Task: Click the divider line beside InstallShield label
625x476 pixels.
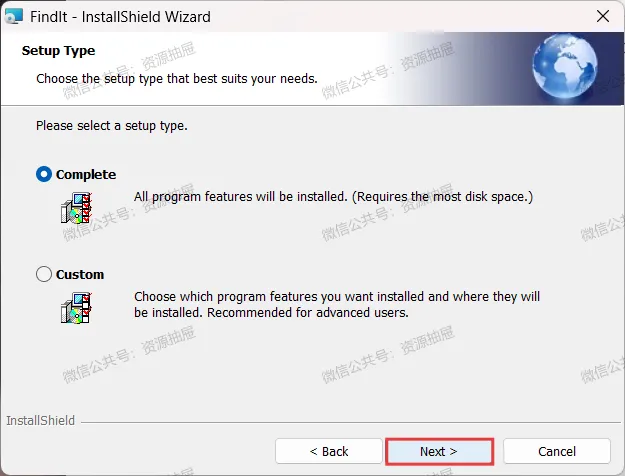Action: (351, 422)
